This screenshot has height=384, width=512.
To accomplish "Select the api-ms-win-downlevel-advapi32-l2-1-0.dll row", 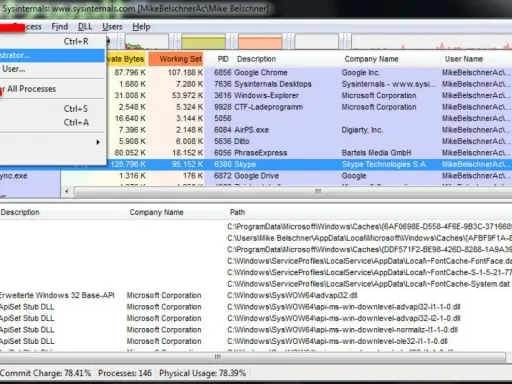I will 256,319.
